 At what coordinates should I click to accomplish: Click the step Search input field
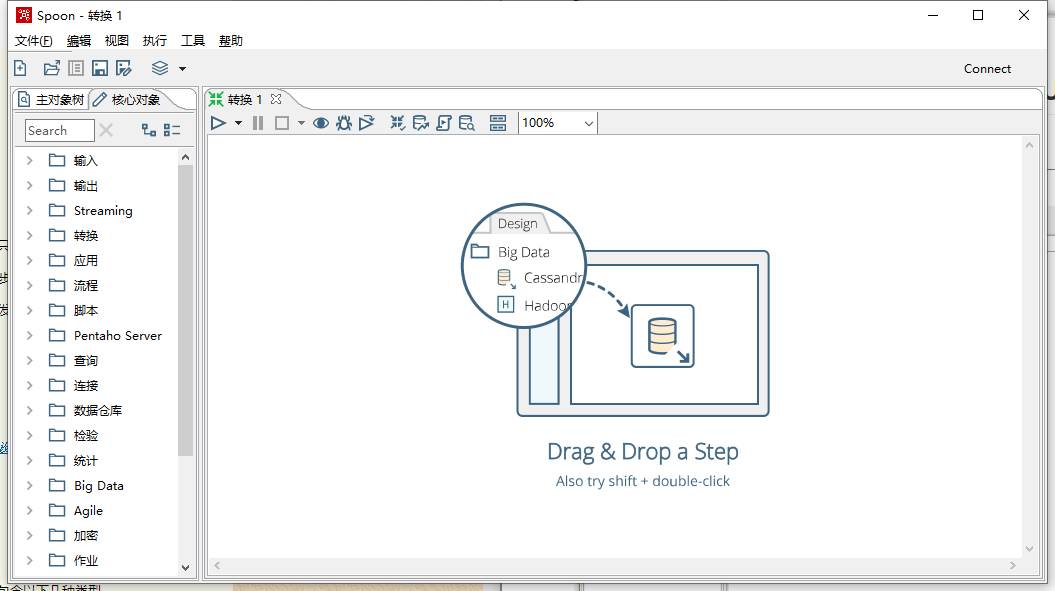[x=59, y=131]
